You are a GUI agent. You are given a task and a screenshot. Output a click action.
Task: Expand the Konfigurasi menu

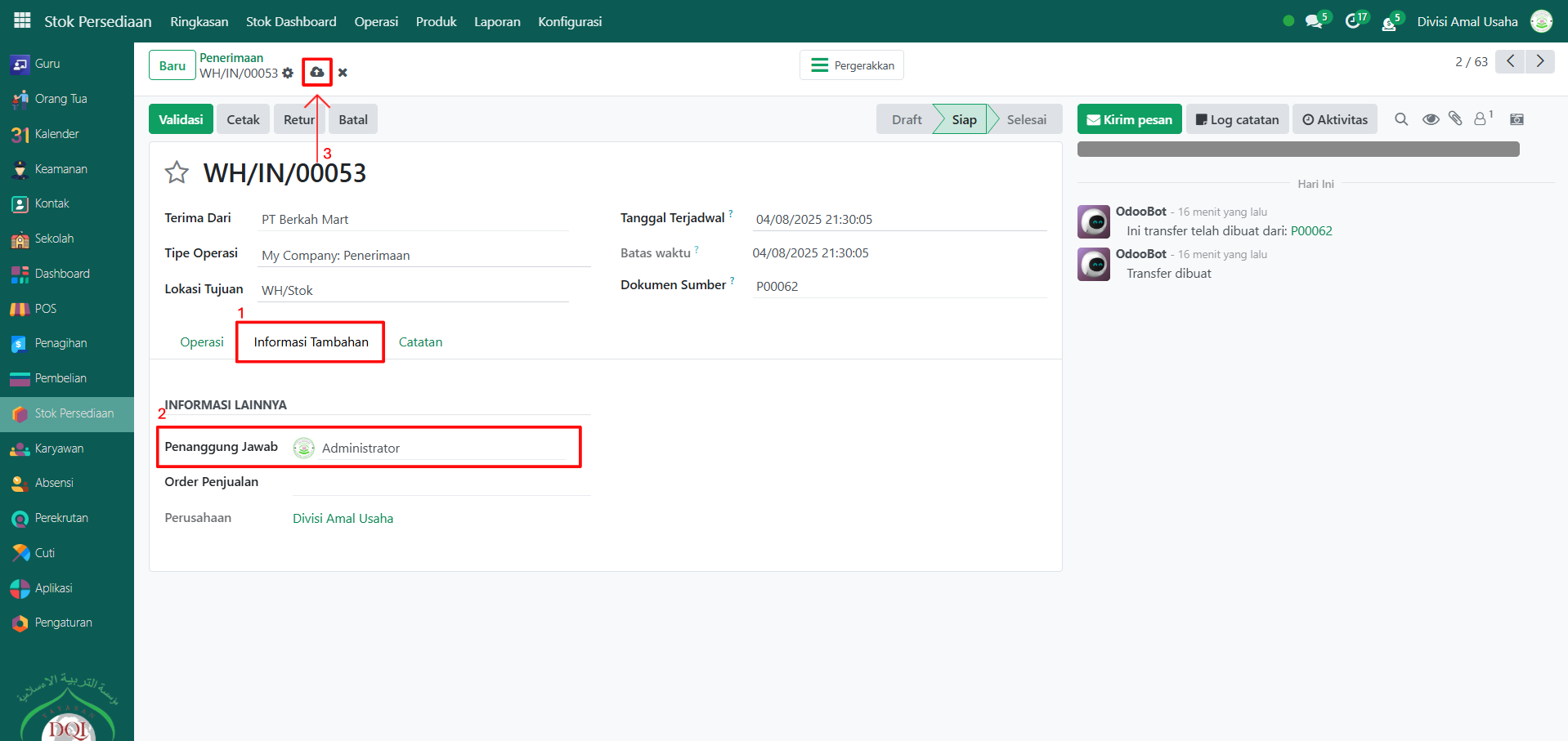pos(570,21)
